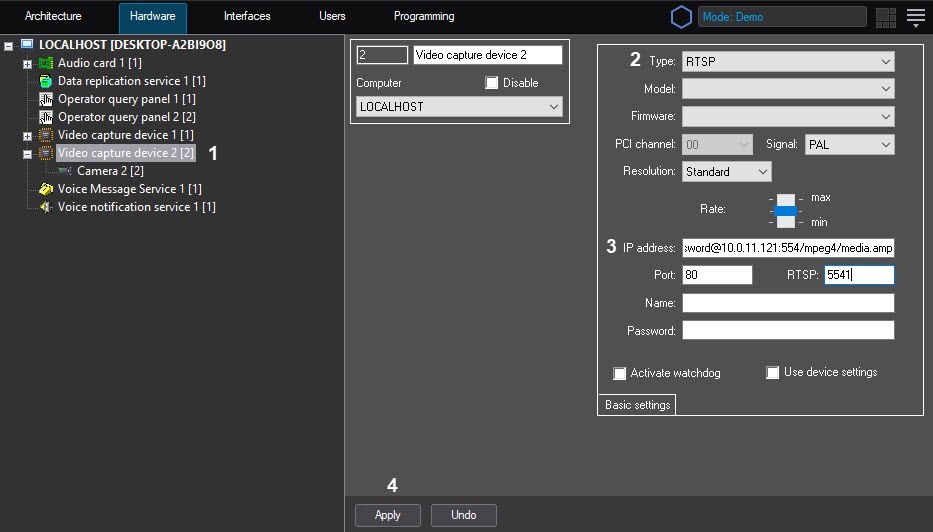Screen dimensions: 933x532
Task: Enable the Activate watchdog checkbox
Action: click(620, 373)
